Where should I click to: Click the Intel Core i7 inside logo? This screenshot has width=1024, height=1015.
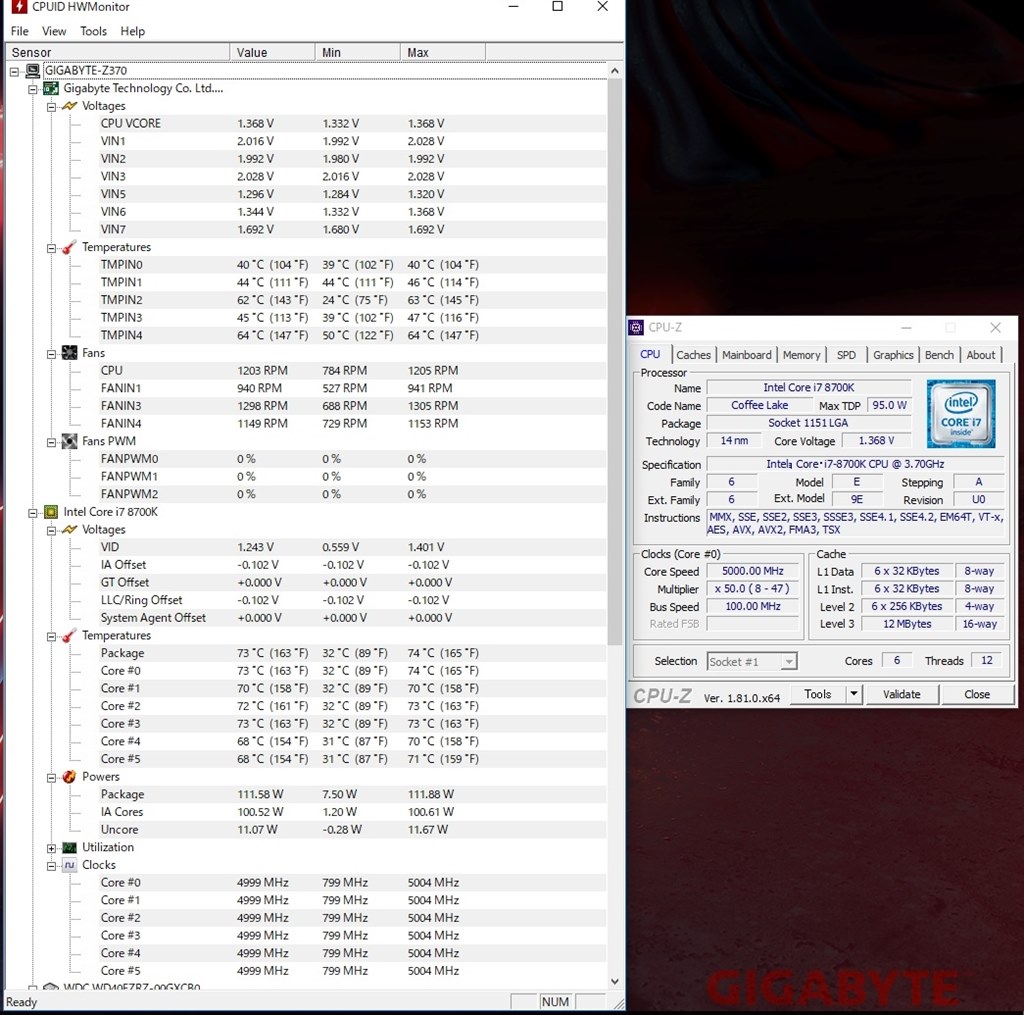point(961,413)
